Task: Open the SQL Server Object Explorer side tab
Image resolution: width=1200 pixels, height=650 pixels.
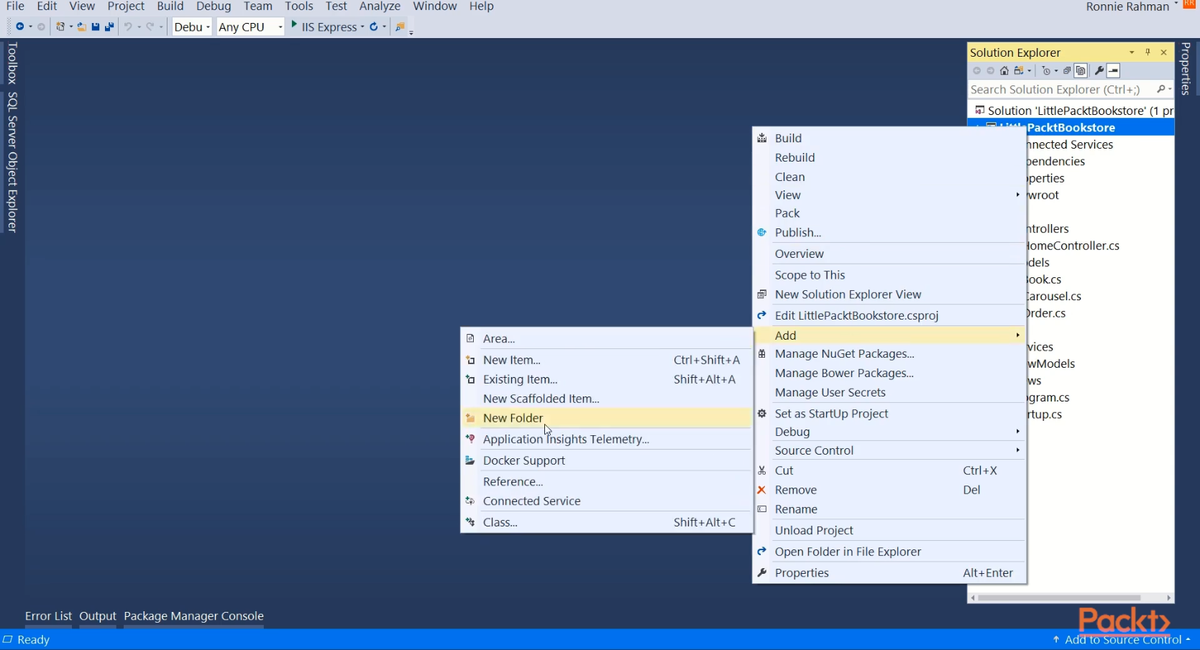Action: coord(12,162)
